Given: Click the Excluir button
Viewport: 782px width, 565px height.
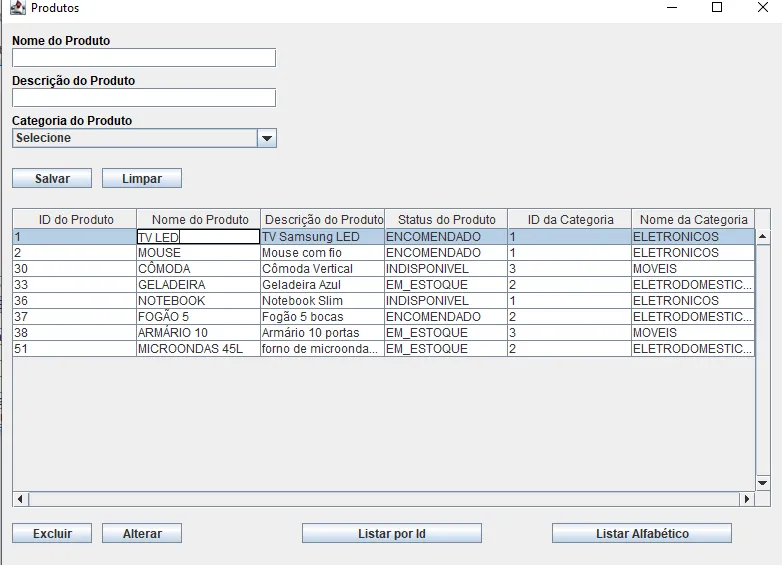Looking at the screenshot, I should pyautogui.click(x=52, y=534).
